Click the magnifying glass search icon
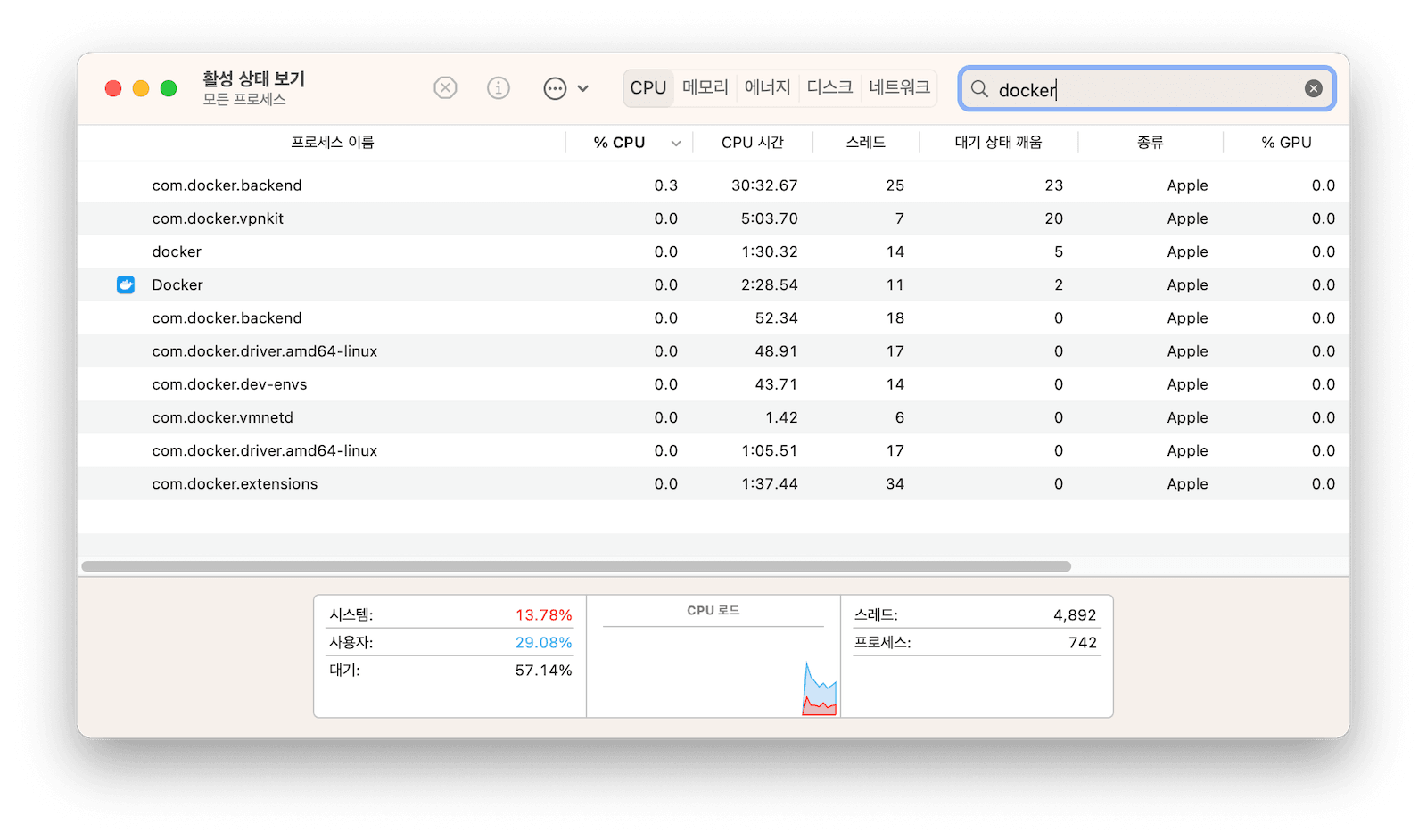Viewport: 1427px width, 840px height. pos(979,89)
